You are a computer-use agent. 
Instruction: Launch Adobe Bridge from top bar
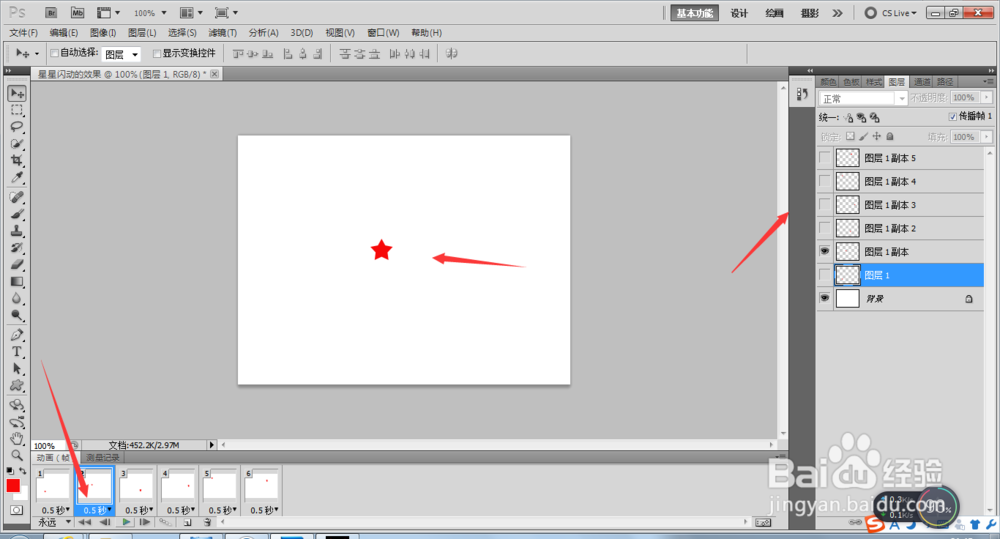click(52, 13)
